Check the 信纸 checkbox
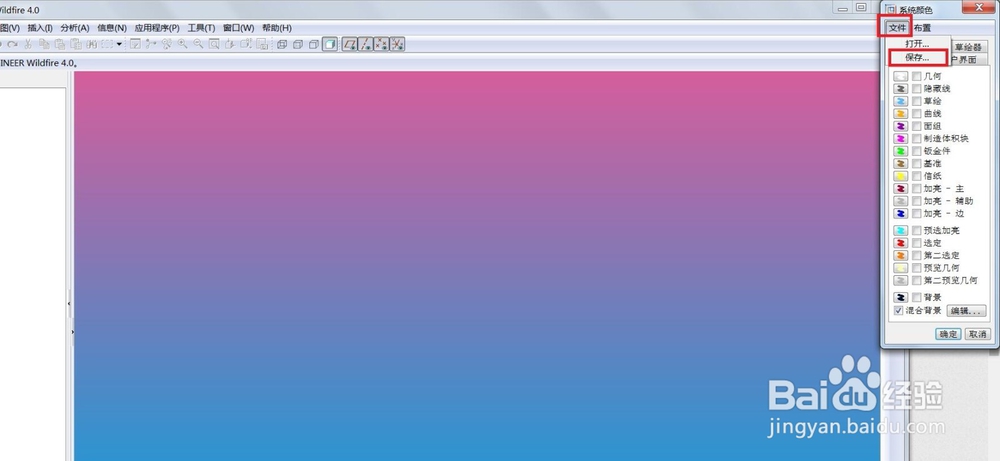Viewport: 1000px width, 461px height. (x=916, y=176)
